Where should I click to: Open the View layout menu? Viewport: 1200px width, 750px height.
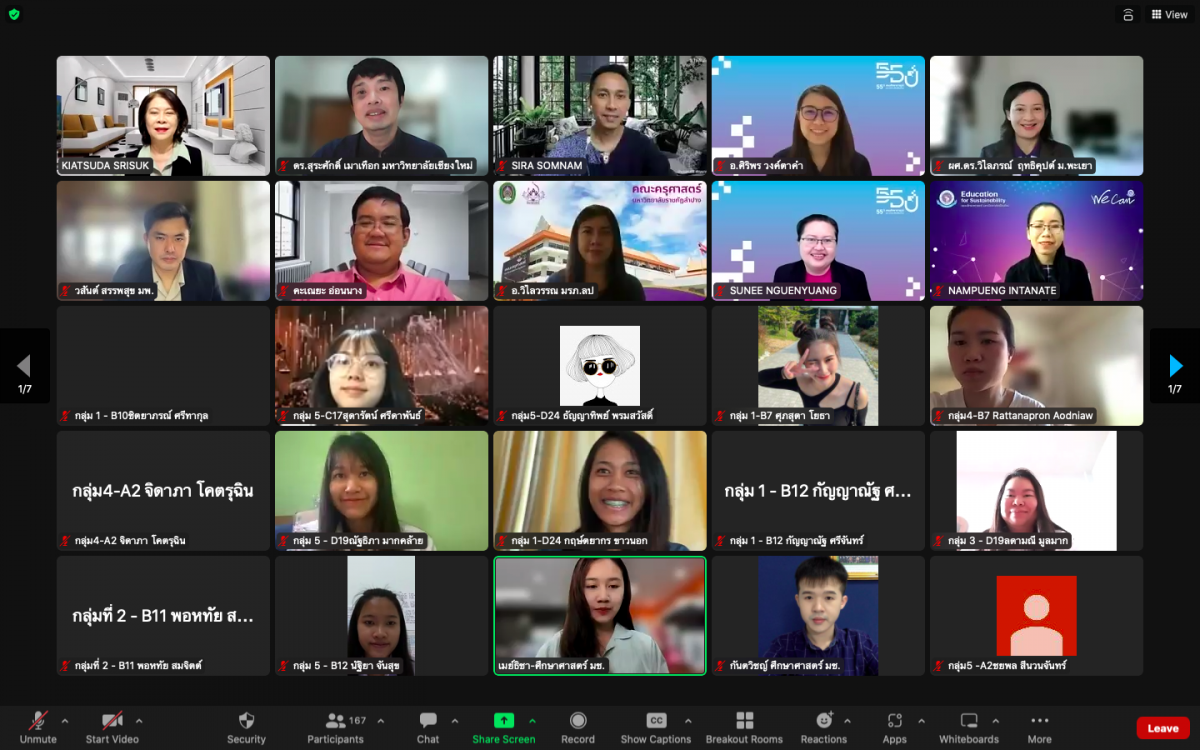(1169, 14)
